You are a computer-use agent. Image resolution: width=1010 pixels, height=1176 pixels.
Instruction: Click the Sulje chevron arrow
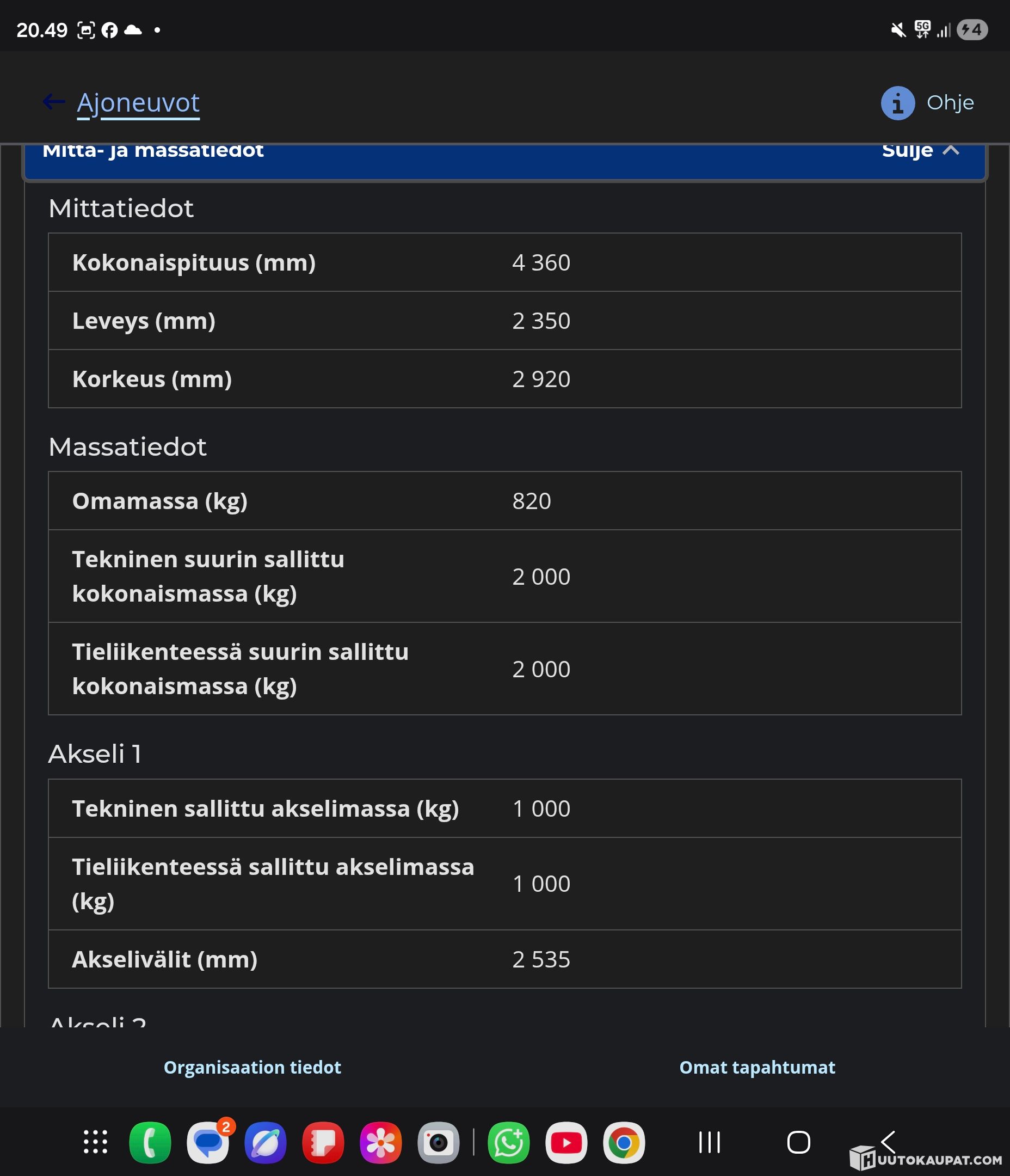[951, 150]
